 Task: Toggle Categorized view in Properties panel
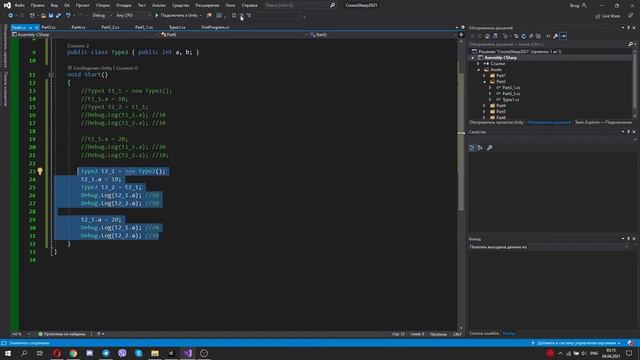point(472,148)
